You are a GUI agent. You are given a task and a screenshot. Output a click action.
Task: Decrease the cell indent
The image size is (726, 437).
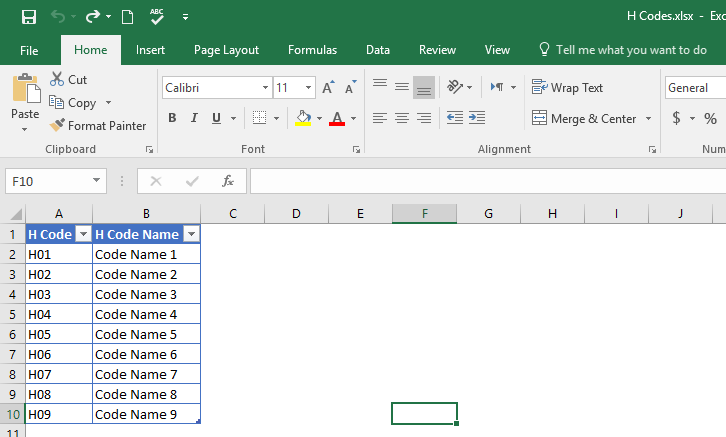click(x=455, y=118)
